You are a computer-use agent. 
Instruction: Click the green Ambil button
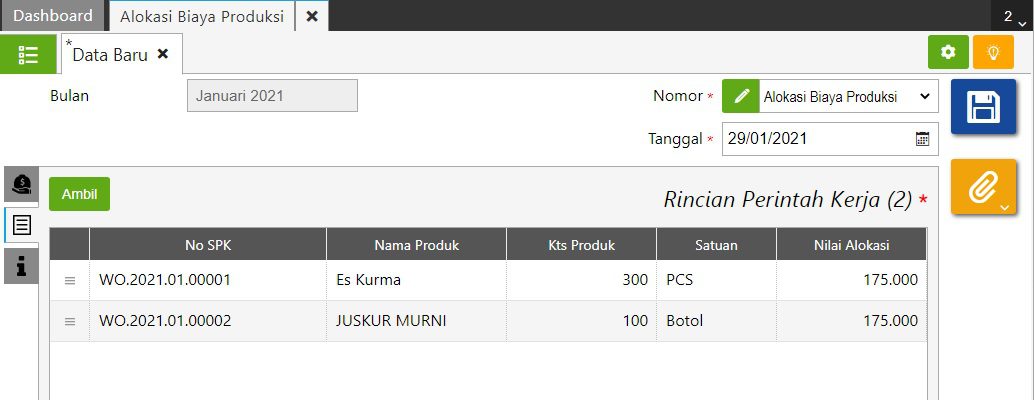pos(79,194)
